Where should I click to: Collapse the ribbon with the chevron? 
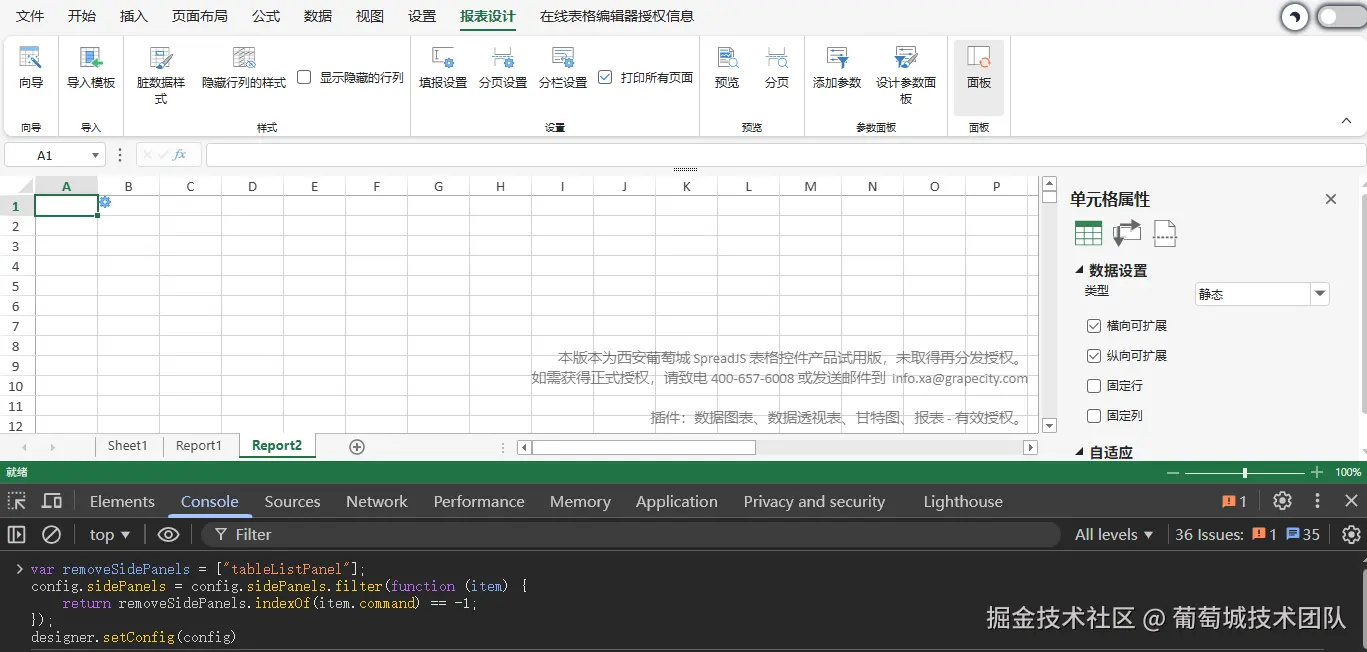pyautogui.click(x=1346, y=121)
